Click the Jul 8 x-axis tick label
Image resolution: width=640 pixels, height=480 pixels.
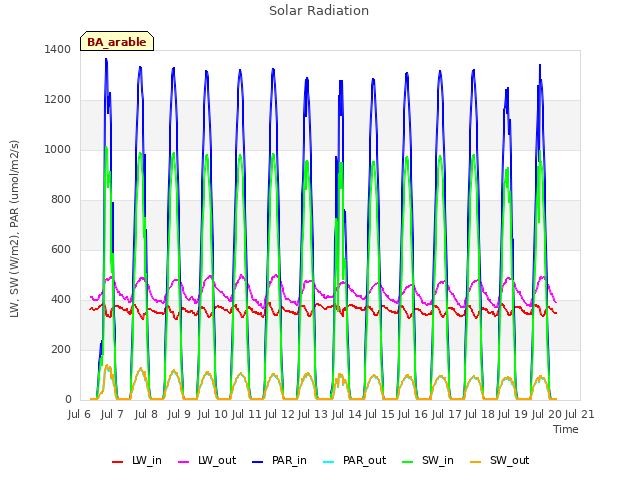[146, 414]
